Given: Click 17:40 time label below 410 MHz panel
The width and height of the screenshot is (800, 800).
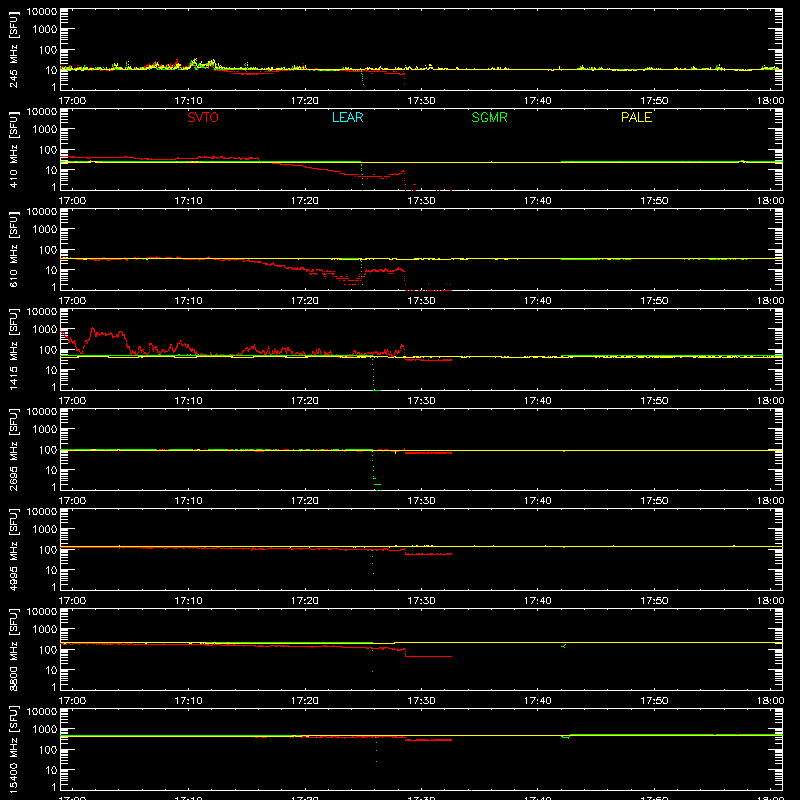Looking at the screenshot, I should coord(538,201).
